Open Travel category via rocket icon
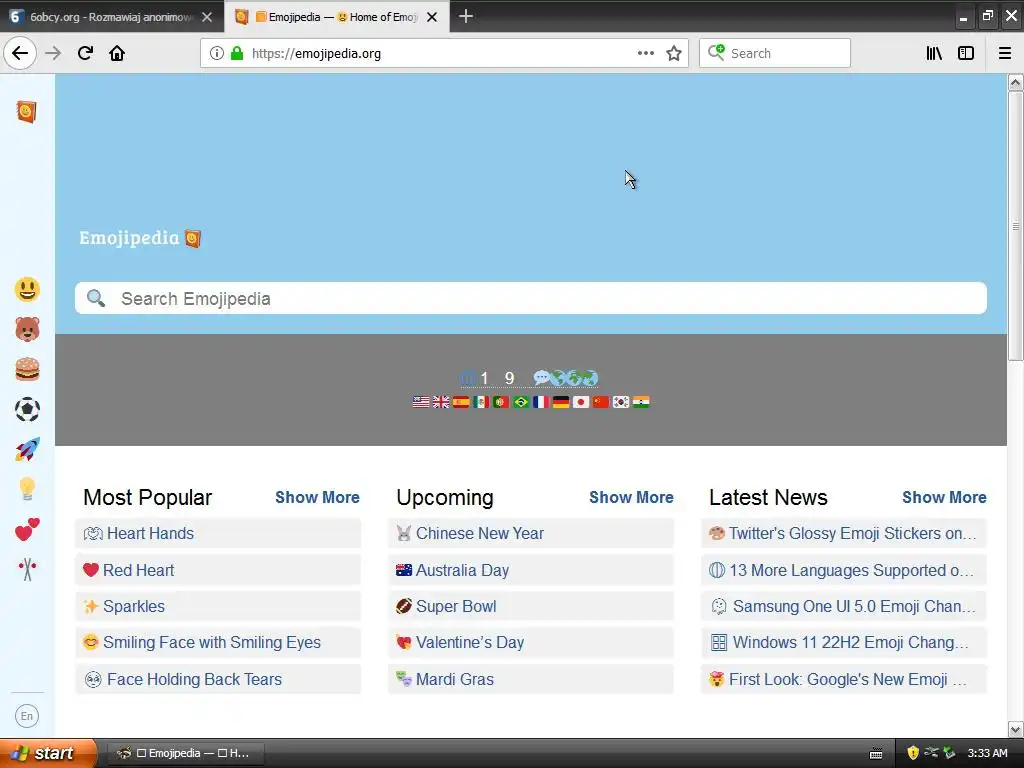 coord(27,449)
